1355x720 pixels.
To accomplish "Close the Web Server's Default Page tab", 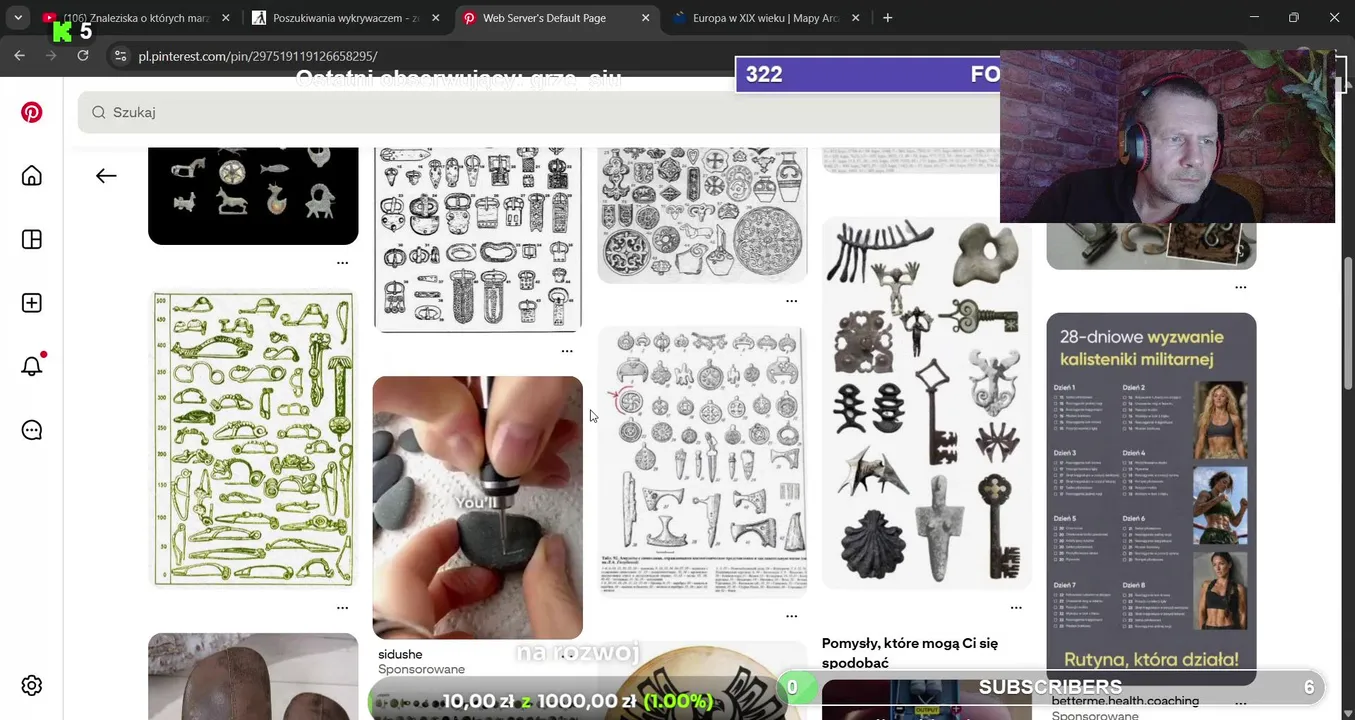I will click(646, 18).
